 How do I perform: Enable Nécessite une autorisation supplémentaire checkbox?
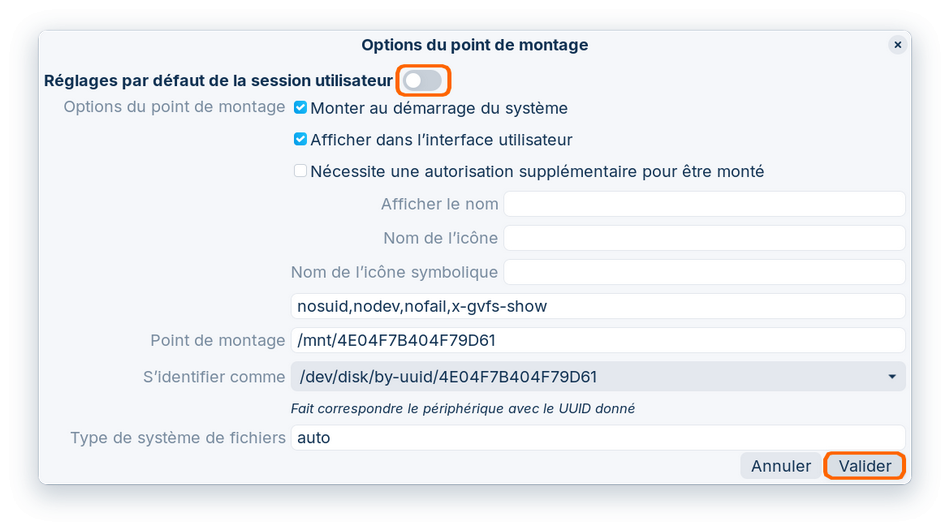point(300,171)
